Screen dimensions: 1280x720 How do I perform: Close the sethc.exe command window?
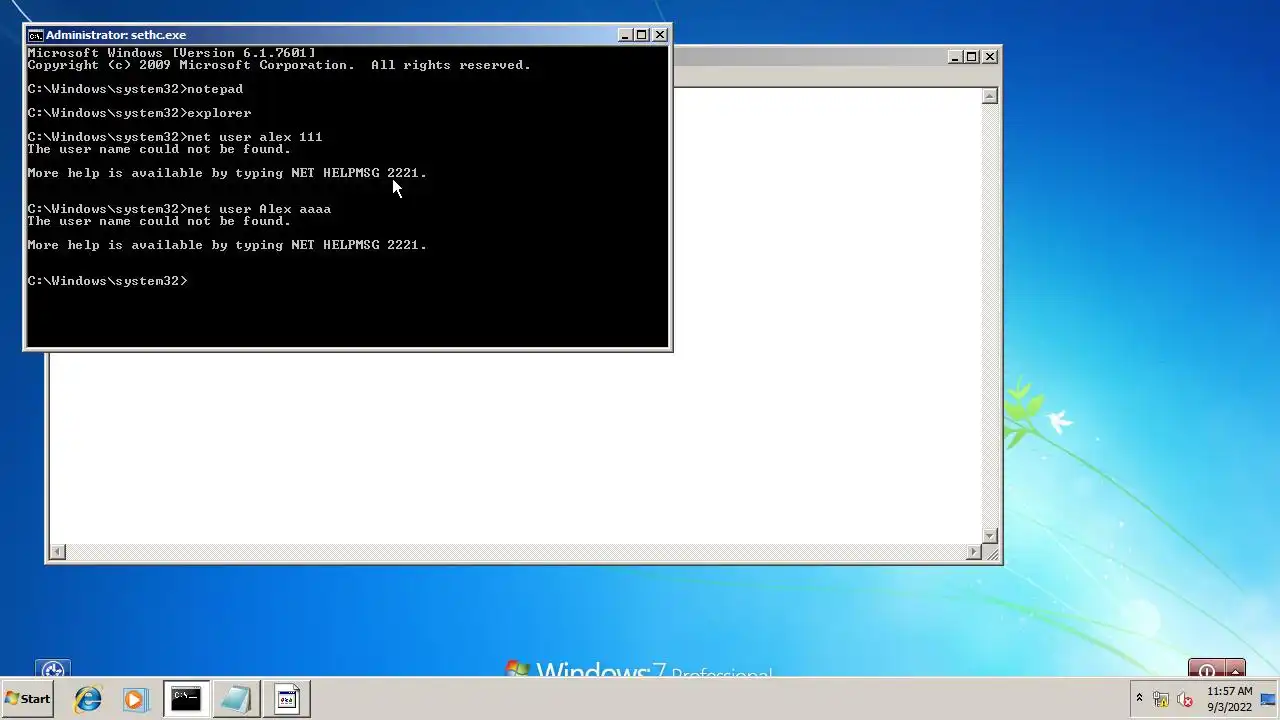tap(660, 35)
